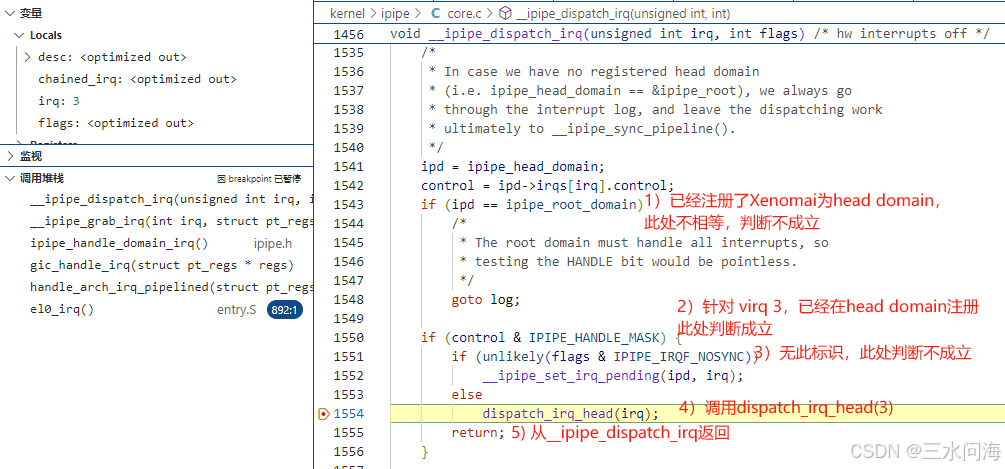Viewport: 1005px width, 469px height.
Task: Select the __ipipe_grab_irq stack frame
Action: click(x=156, y=222)
